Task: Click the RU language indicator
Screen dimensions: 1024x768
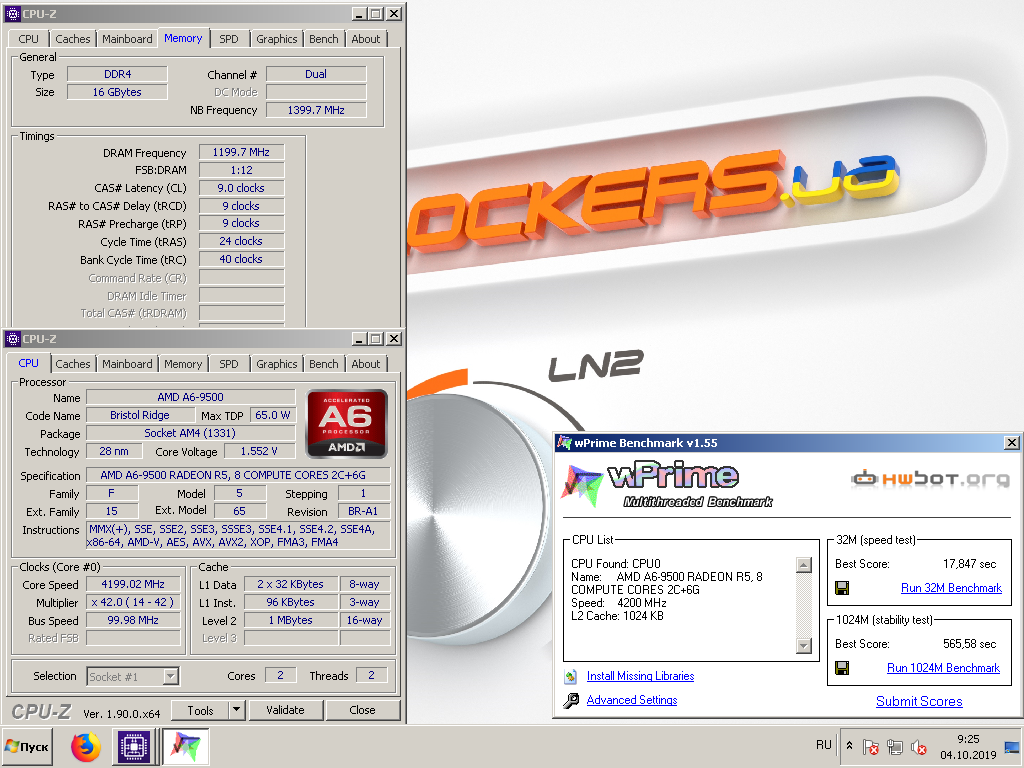Action: pos(824,745)
